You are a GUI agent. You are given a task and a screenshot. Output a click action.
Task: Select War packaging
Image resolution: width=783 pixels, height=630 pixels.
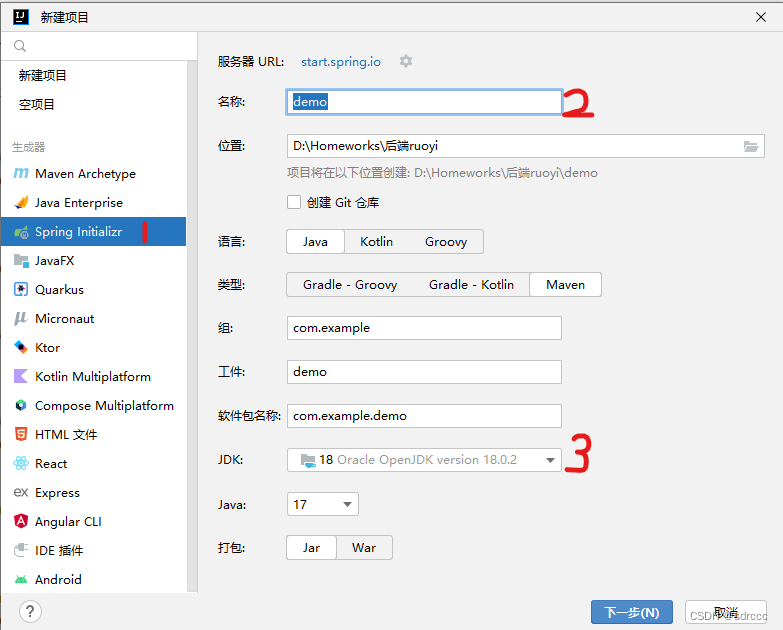coord(364,548)
